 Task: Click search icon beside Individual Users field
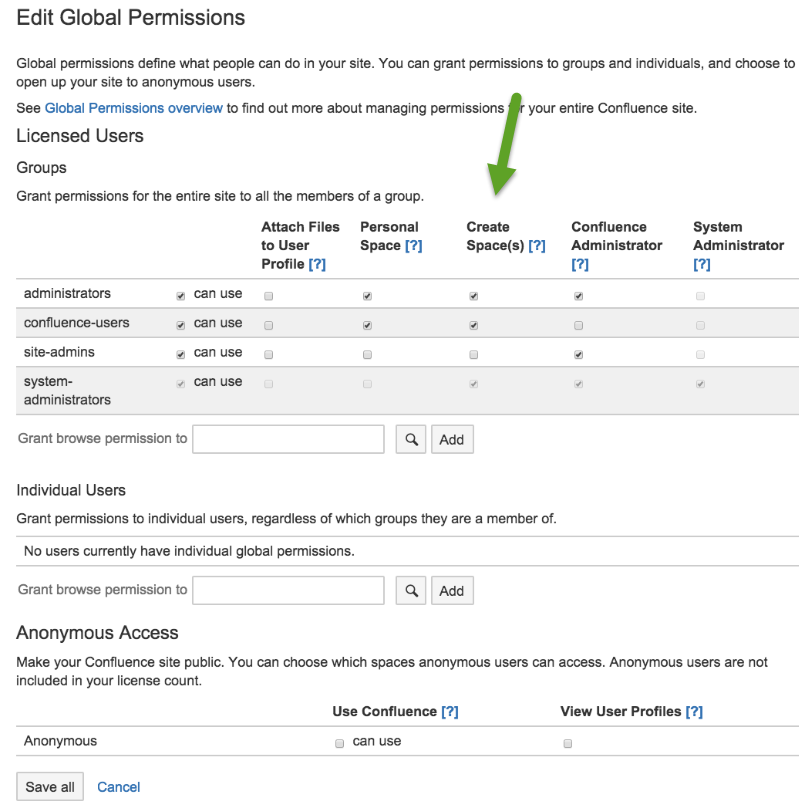click(x=411, y=591)
